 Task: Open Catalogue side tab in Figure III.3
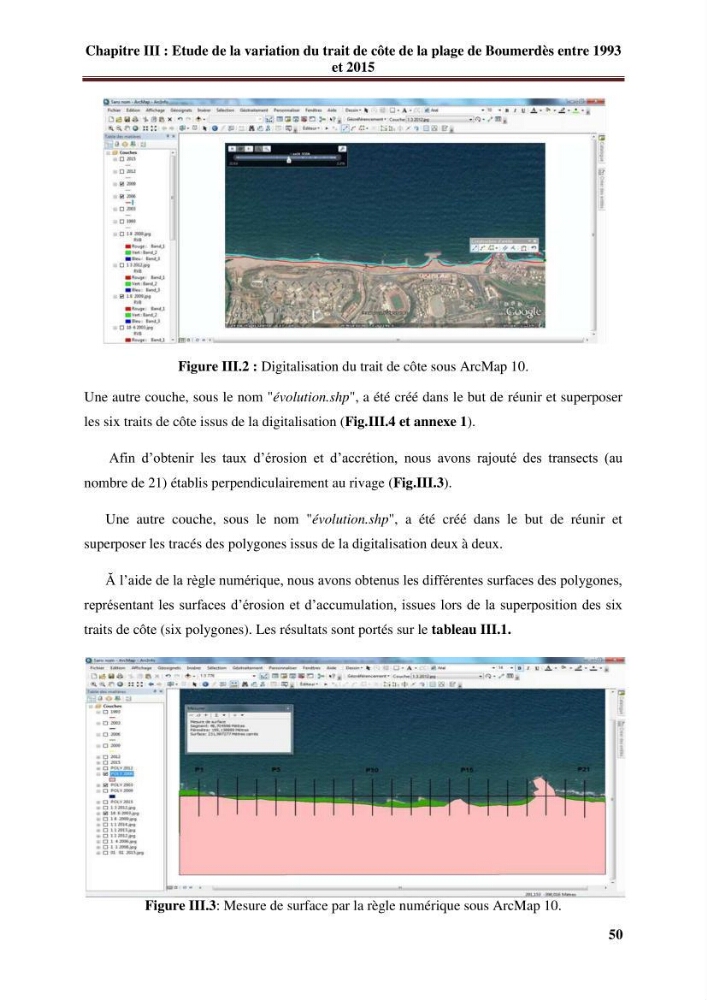(621, 702)
